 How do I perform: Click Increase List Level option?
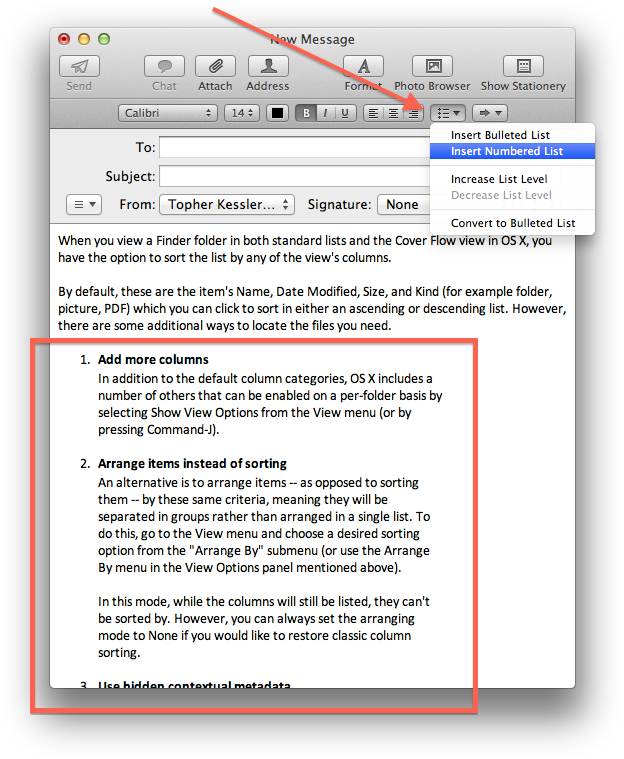(x=499, y=179)
